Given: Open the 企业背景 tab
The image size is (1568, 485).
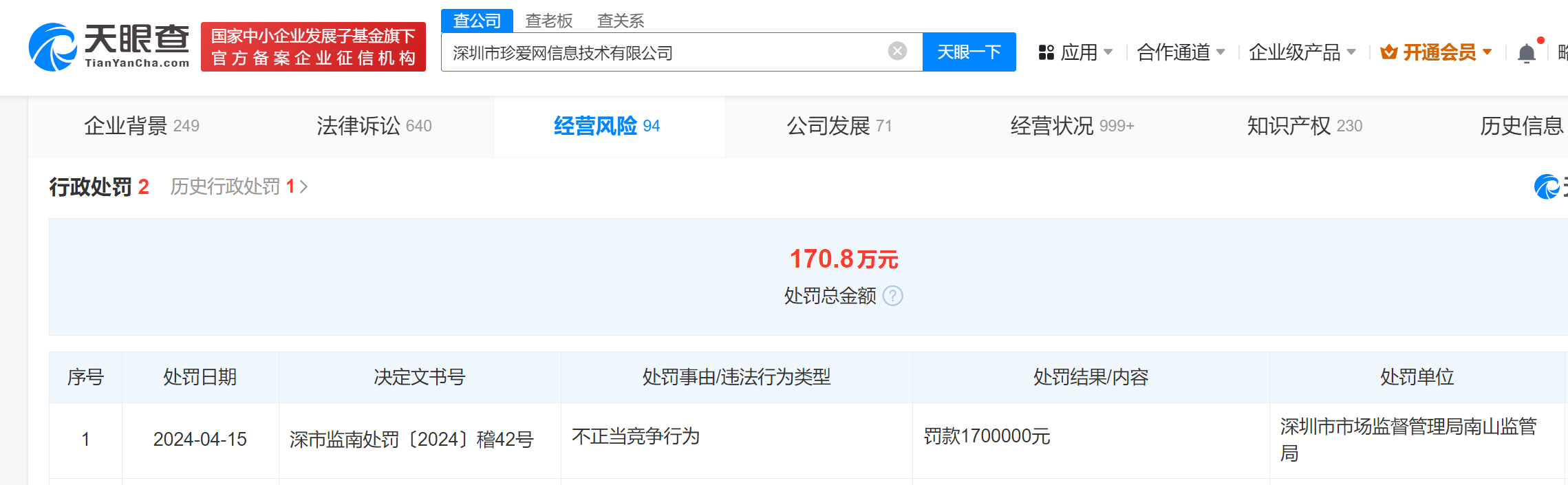Looking at the screenshot, I should (141, 126).
